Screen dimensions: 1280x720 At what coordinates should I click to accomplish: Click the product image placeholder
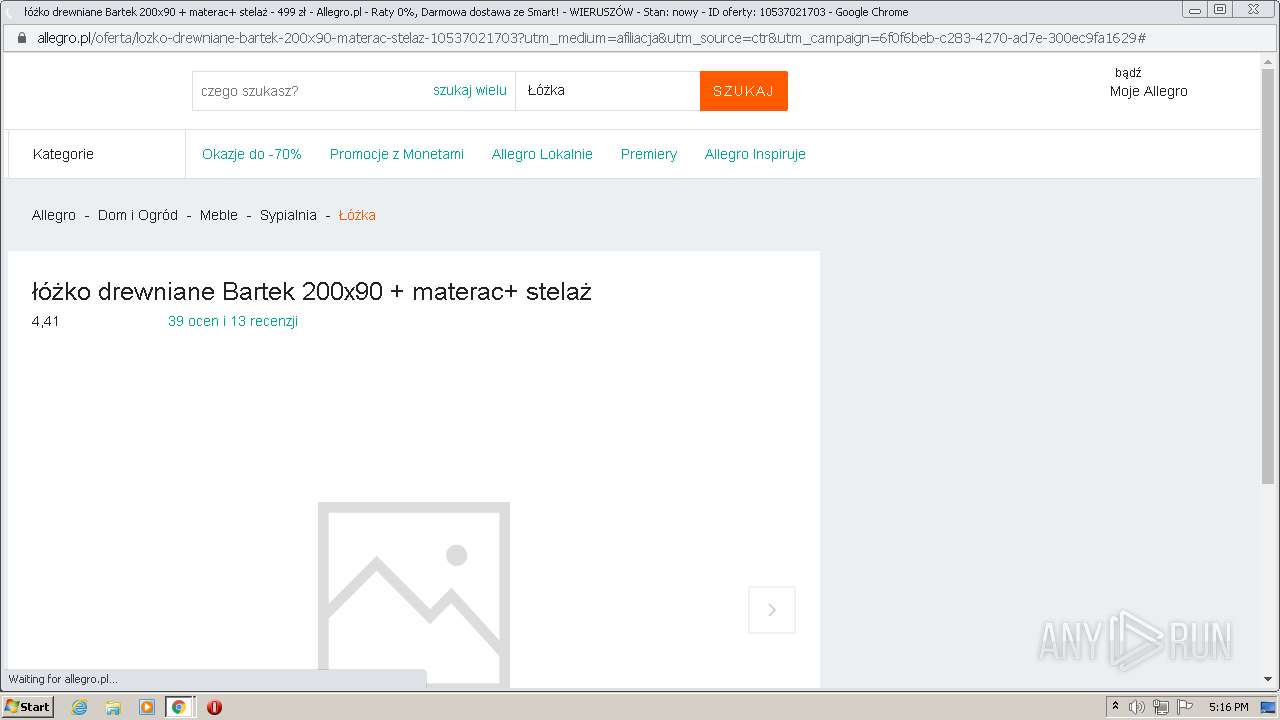click(x=414, y=594)
